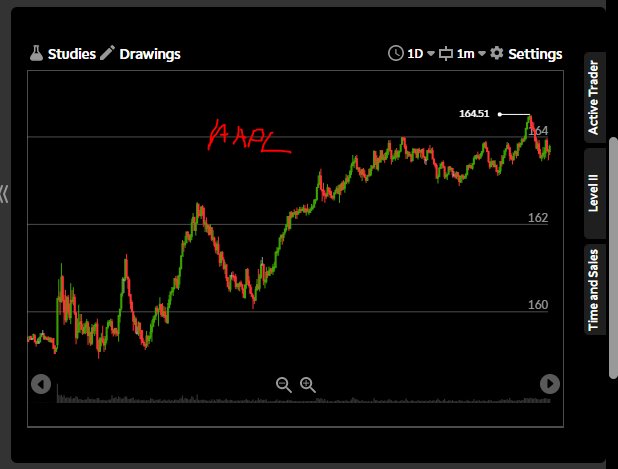
Task: Click the Settings label
Action: [x=535, y=54]
